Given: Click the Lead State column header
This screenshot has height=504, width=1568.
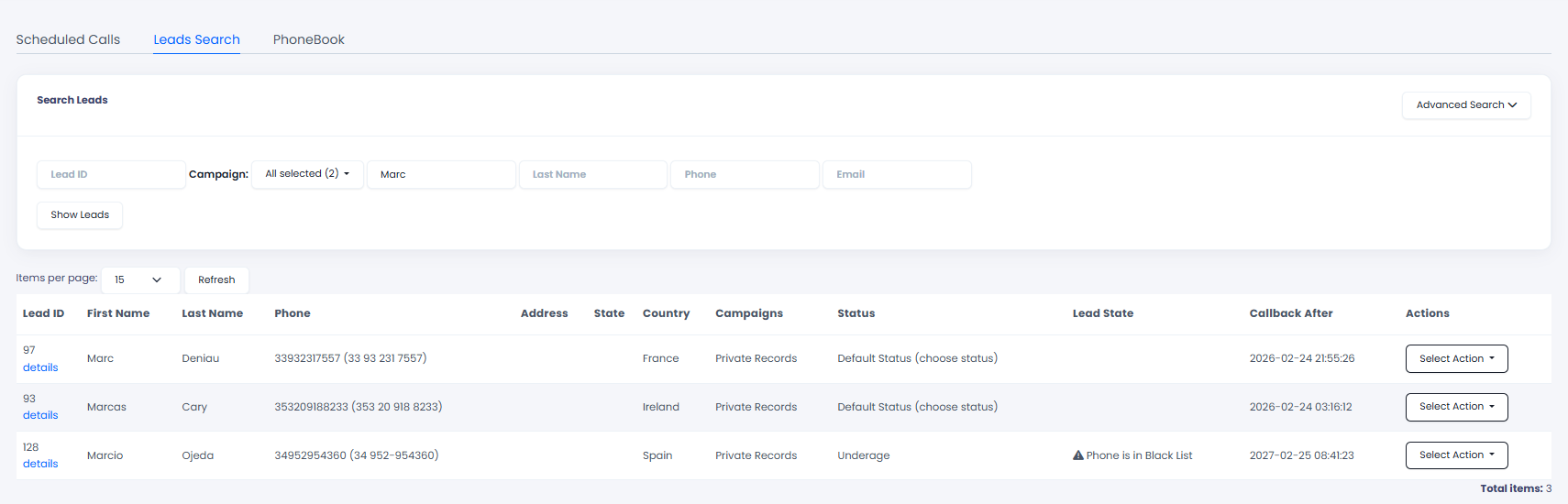Looking at the screenshot, I should click(x=1103, y=313).
